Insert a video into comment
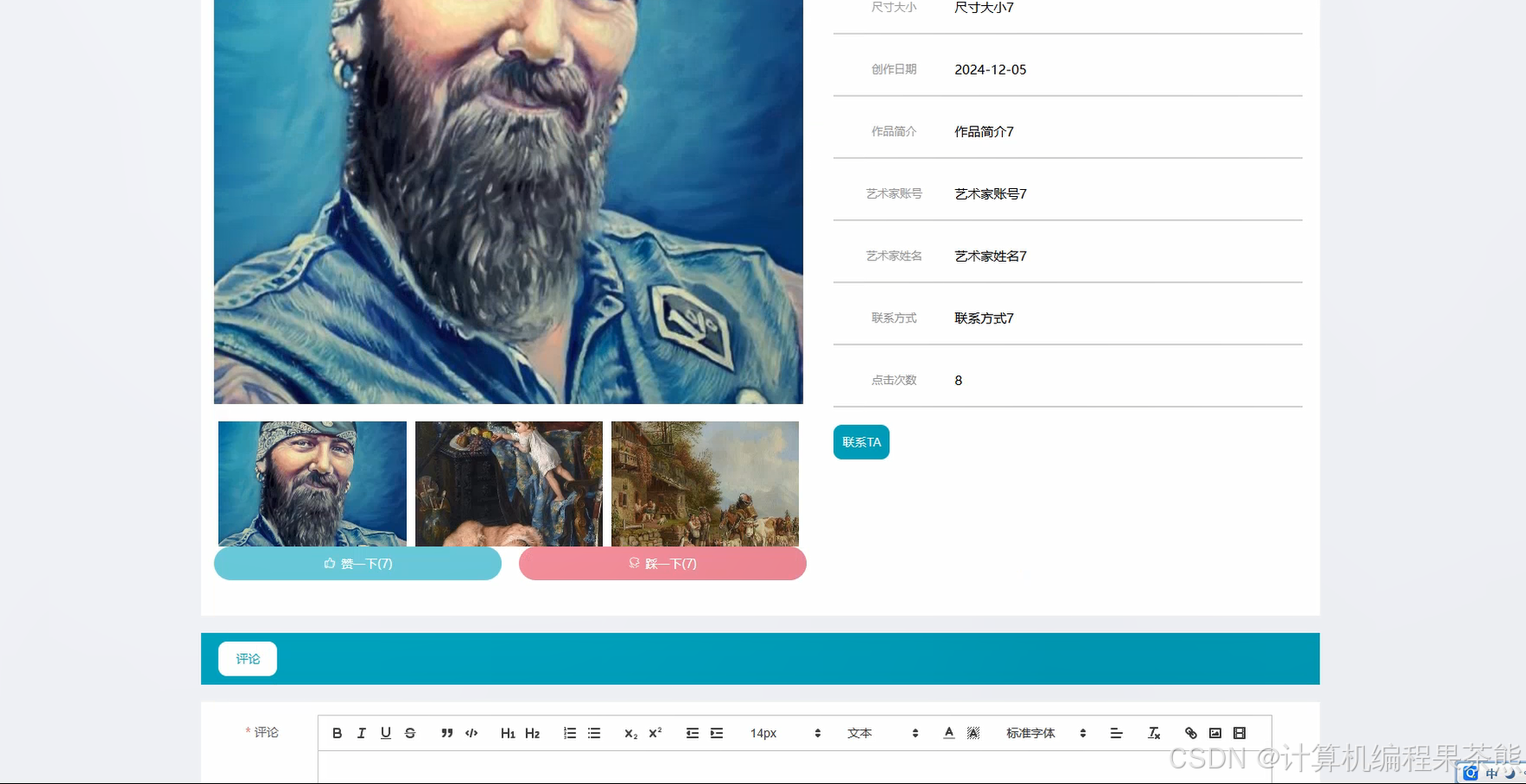 1240,733
